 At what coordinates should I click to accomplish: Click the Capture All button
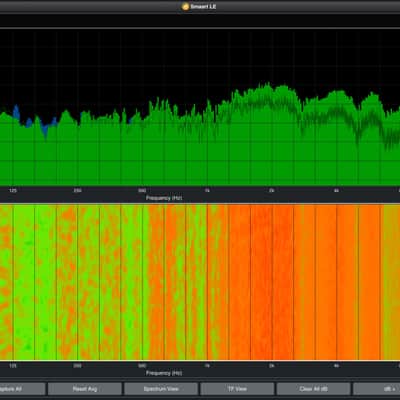click(22, 389)
